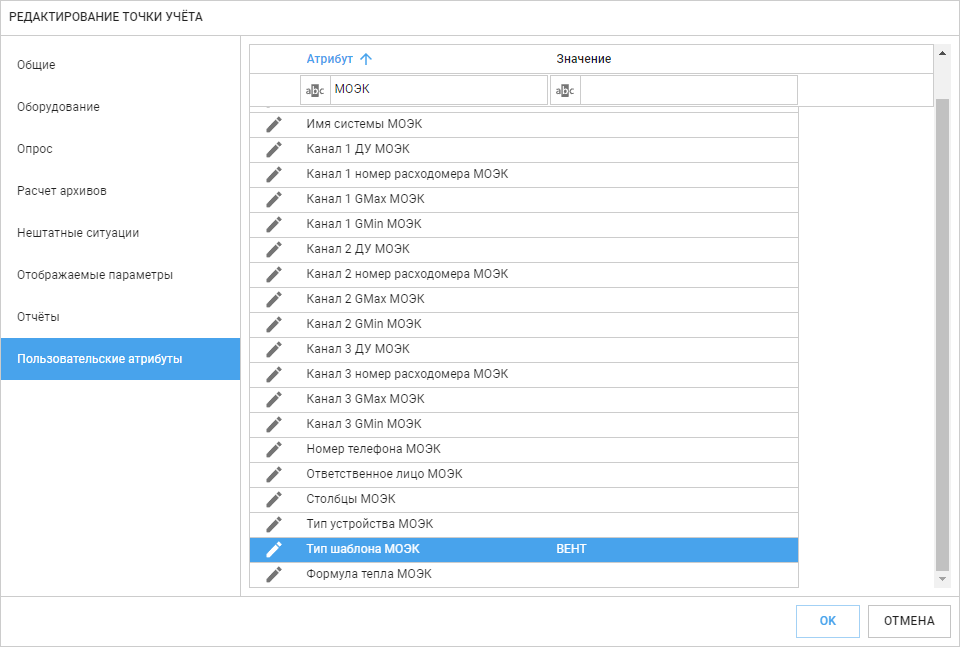The width and height of the screenshot is (960, 647).
Task: Select row 'Канал 3 номер расходомера МОЭК'
Action: (524, 374)
